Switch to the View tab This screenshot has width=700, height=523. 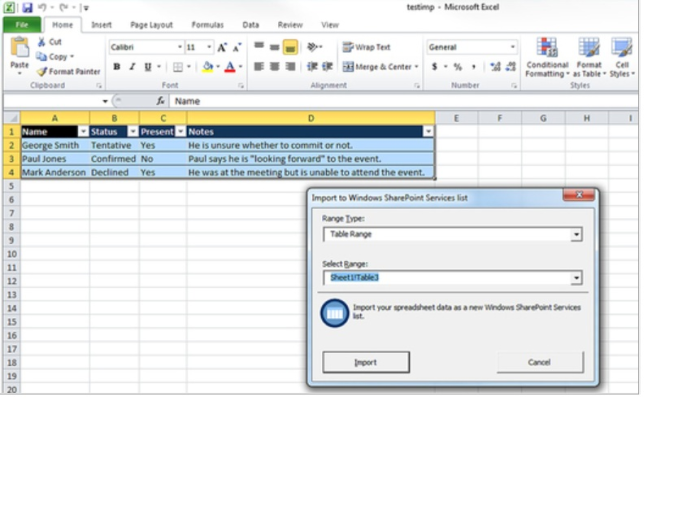330,25
